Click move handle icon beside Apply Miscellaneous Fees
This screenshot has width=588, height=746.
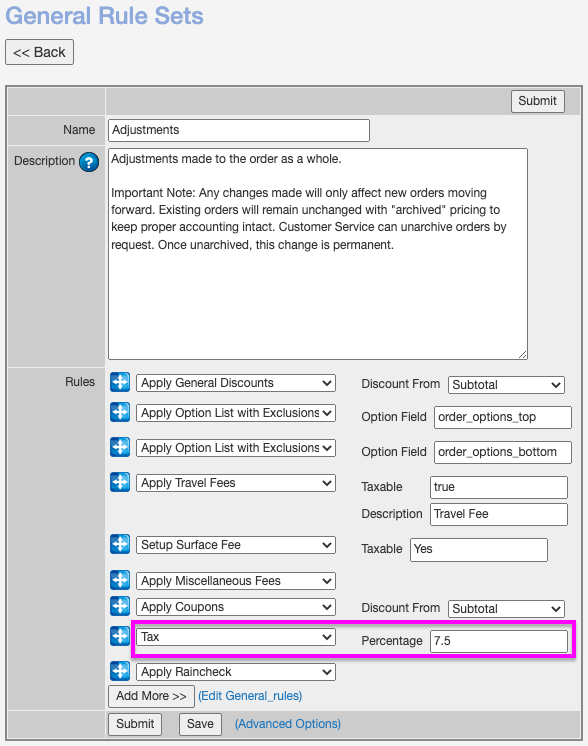tap(120, 580)
